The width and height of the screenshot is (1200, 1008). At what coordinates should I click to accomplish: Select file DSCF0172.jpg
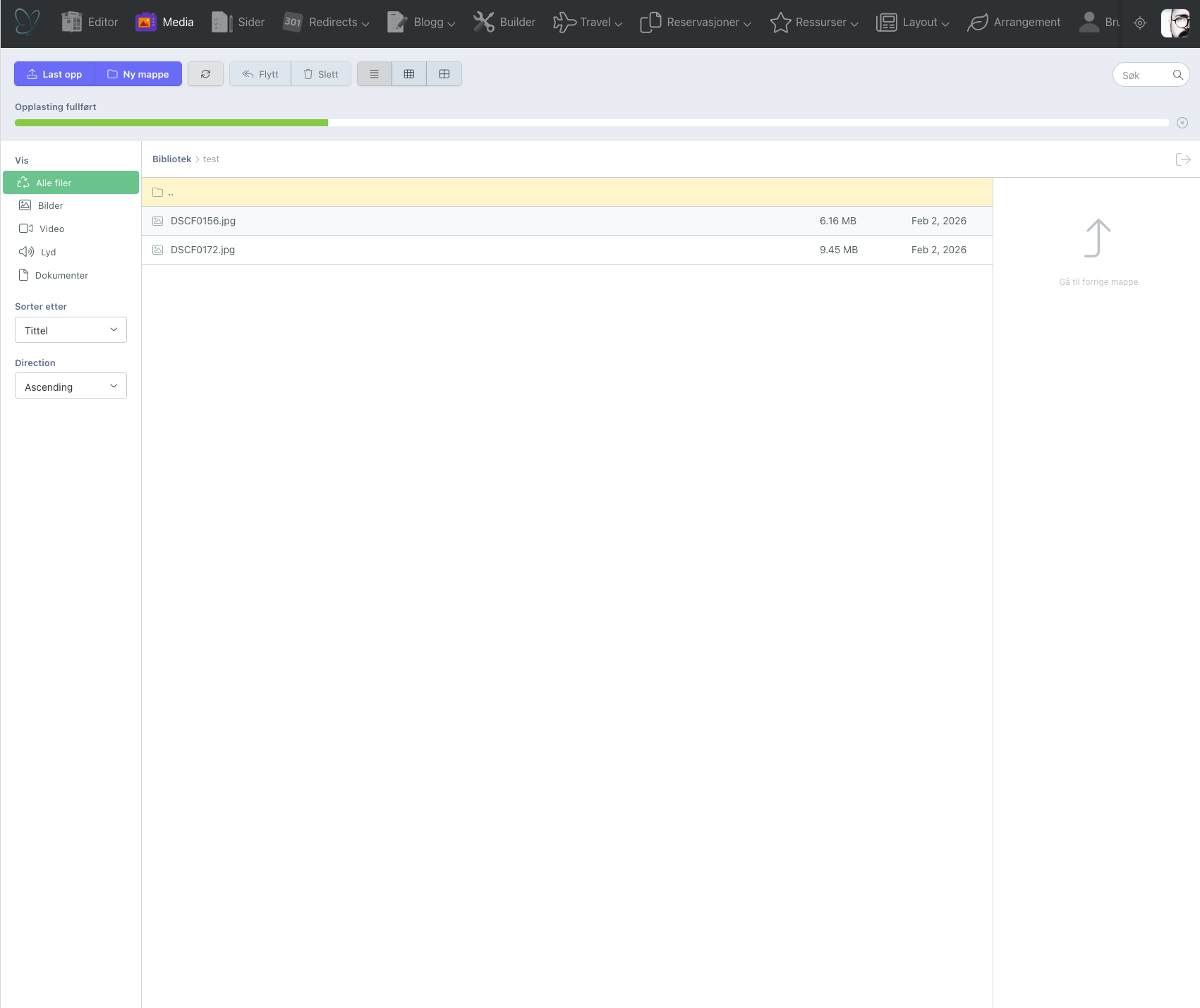pyautogui.click(x=203, y=250)
